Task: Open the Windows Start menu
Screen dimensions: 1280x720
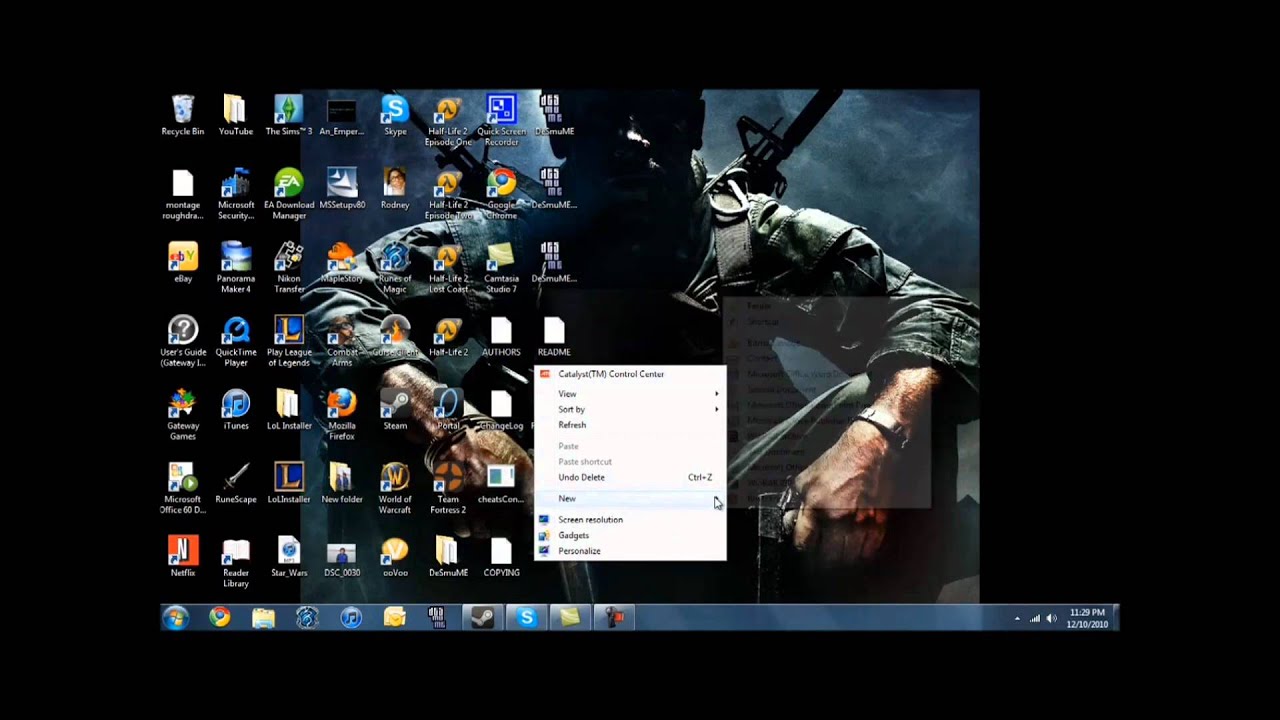Action: 176,619
